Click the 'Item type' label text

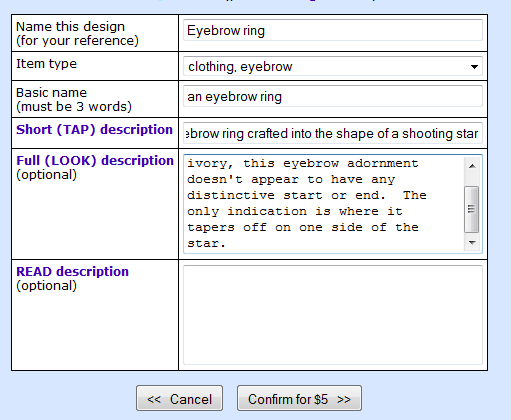[46, 63]
